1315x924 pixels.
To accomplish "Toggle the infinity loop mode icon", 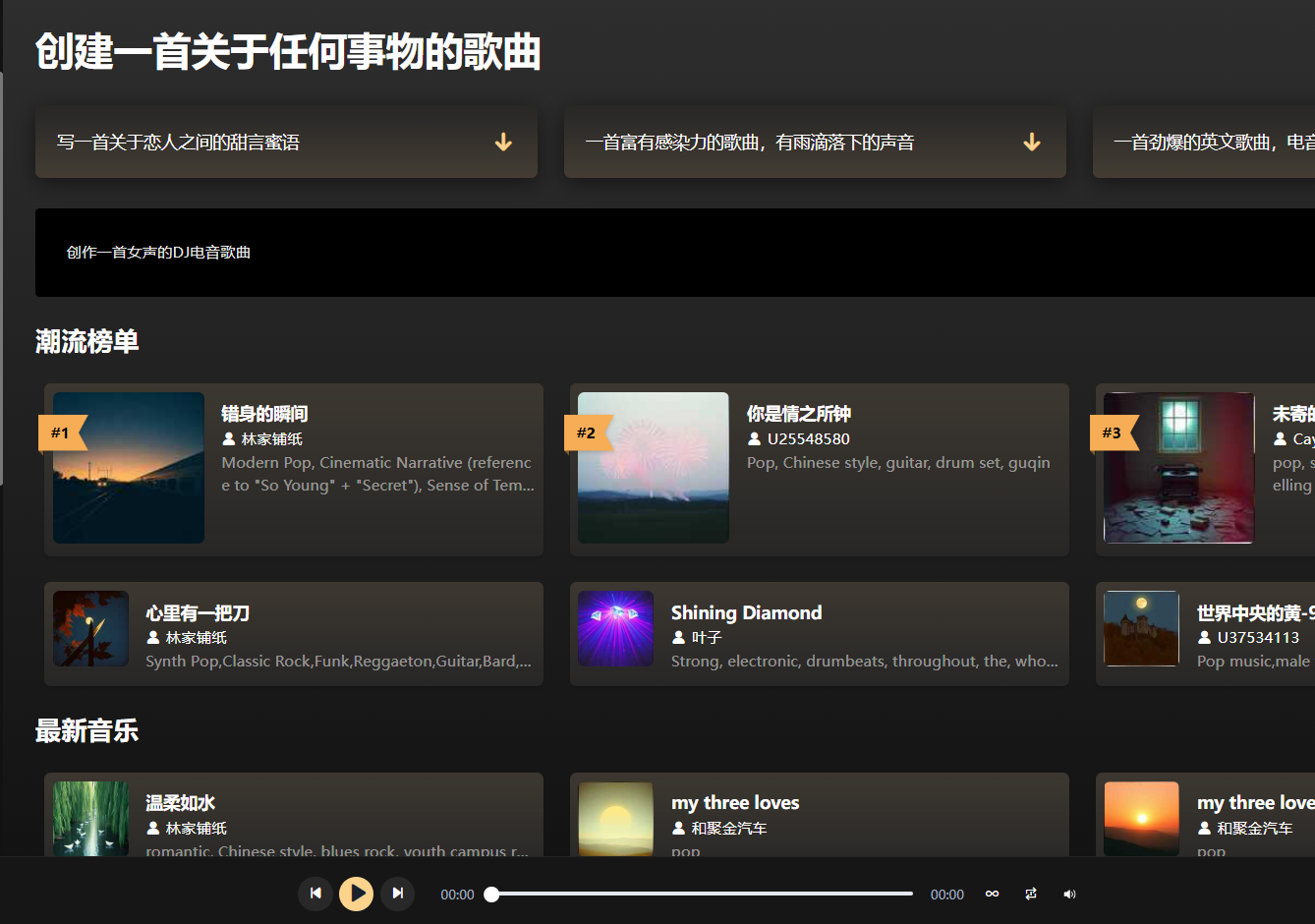I will 992,895.
